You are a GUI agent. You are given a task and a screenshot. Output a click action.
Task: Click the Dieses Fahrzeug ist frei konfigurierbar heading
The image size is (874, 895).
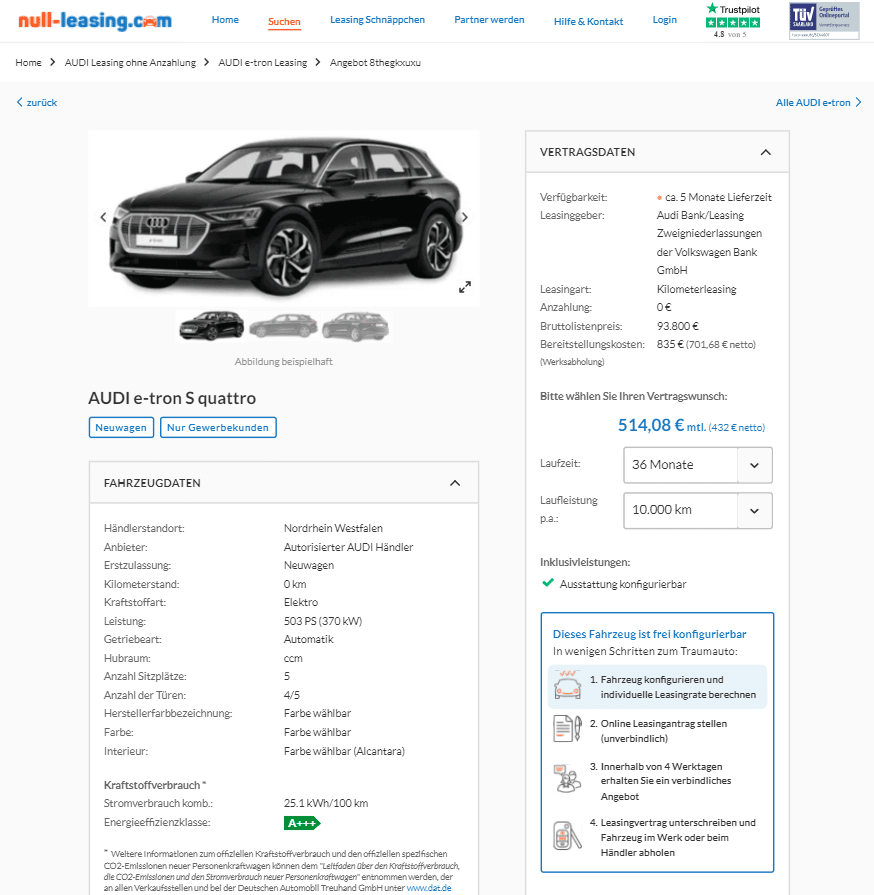click(650, 634)
